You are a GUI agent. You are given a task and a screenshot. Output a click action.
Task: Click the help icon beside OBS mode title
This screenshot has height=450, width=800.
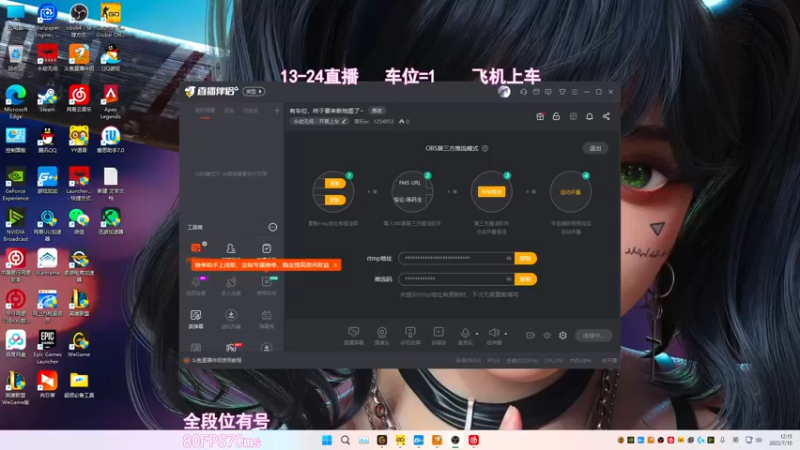tap(485, 148)
